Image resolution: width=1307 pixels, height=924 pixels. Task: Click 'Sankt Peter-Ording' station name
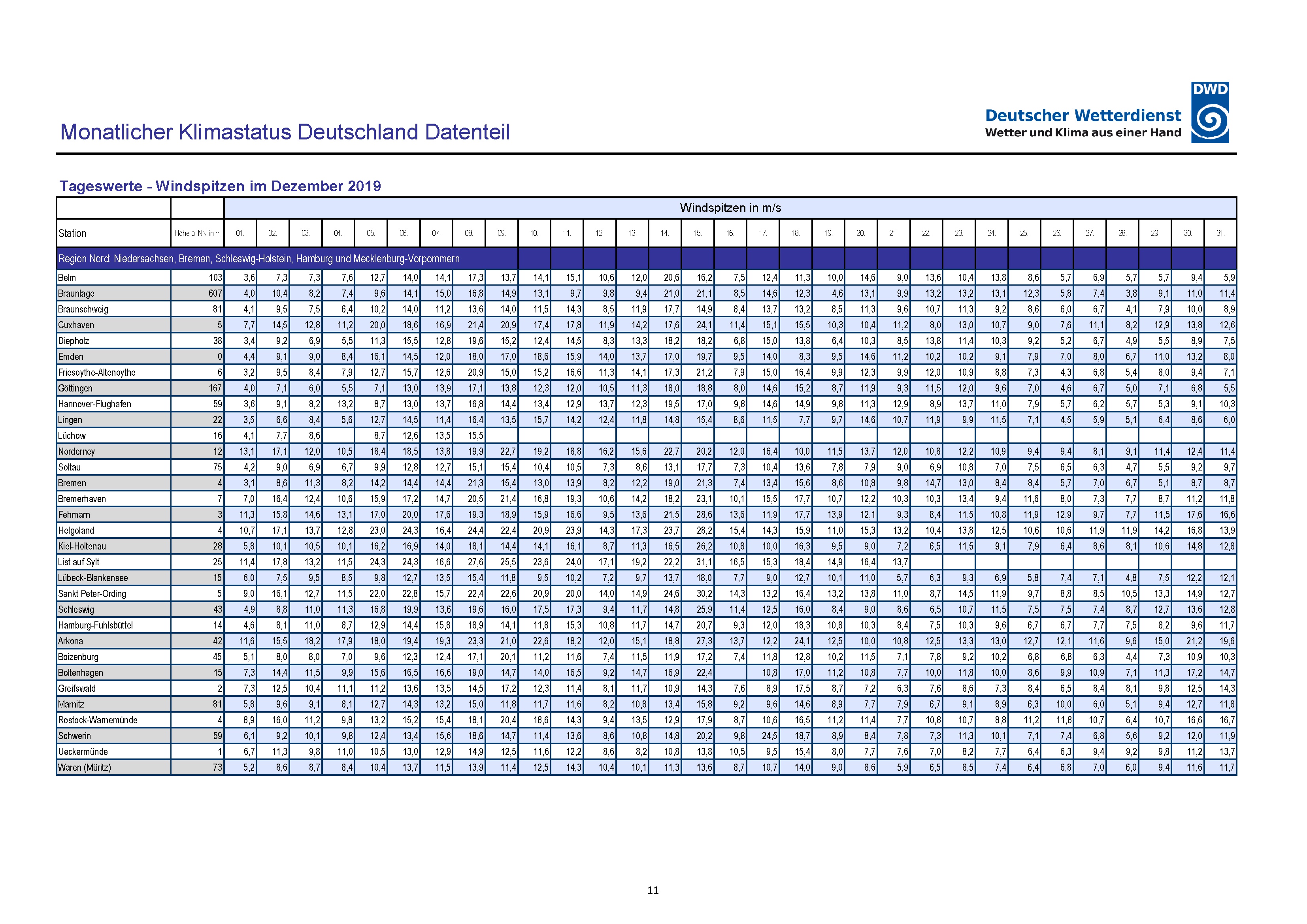click(x=92, y=593)
